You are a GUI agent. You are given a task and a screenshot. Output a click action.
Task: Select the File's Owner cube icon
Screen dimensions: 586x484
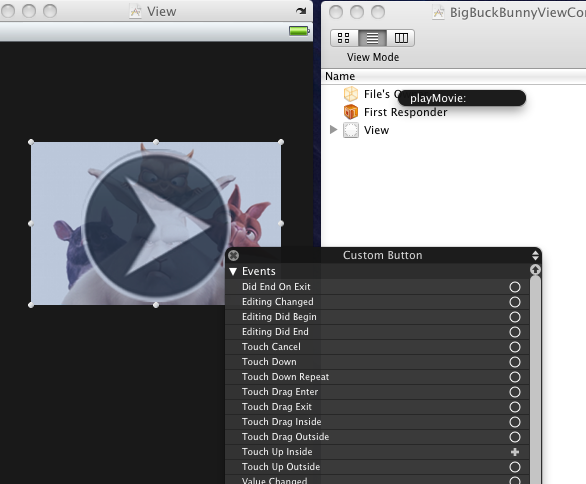[351, 94]
